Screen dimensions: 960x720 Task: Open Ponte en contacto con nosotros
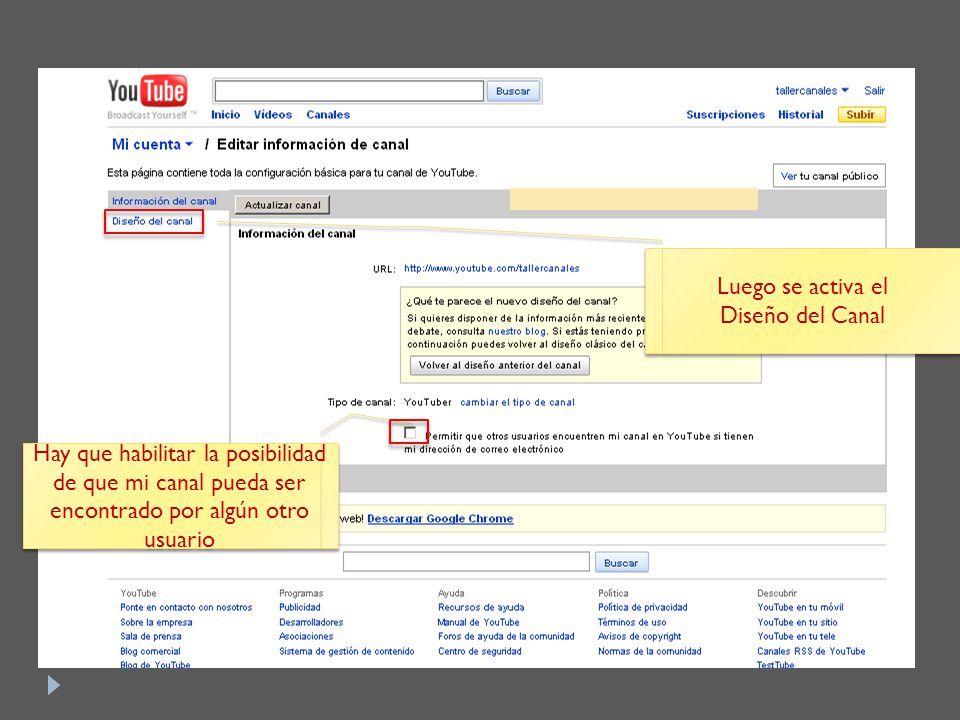186,607
